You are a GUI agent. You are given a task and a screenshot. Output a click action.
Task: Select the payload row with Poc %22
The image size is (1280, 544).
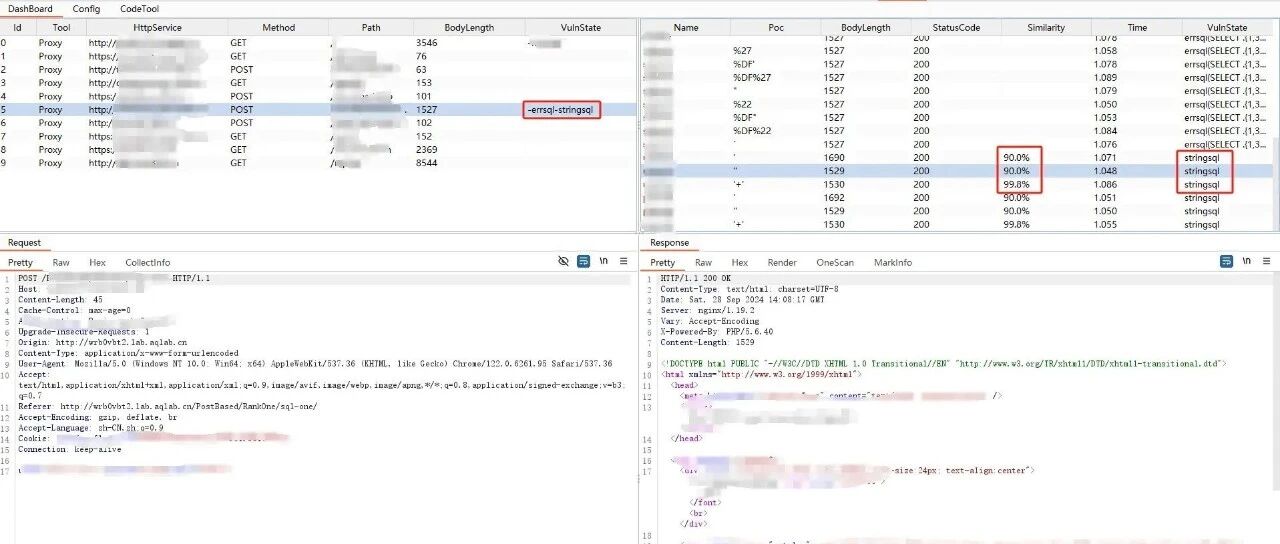[957, 104]
